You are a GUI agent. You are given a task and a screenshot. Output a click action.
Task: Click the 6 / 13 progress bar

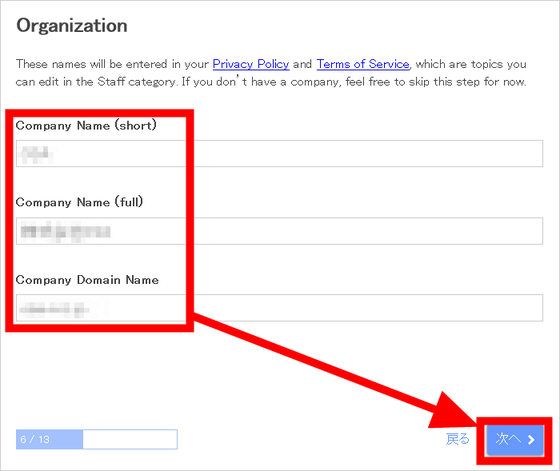pos(97,439)
